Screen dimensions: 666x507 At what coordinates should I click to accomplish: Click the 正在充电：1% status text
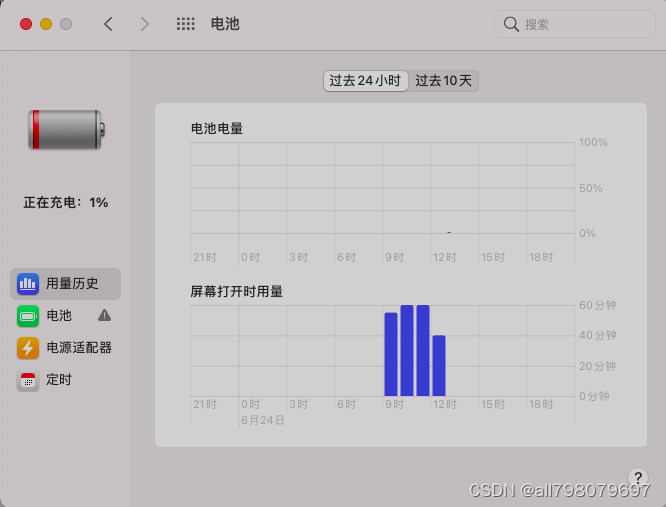click(x=66, y=203)
